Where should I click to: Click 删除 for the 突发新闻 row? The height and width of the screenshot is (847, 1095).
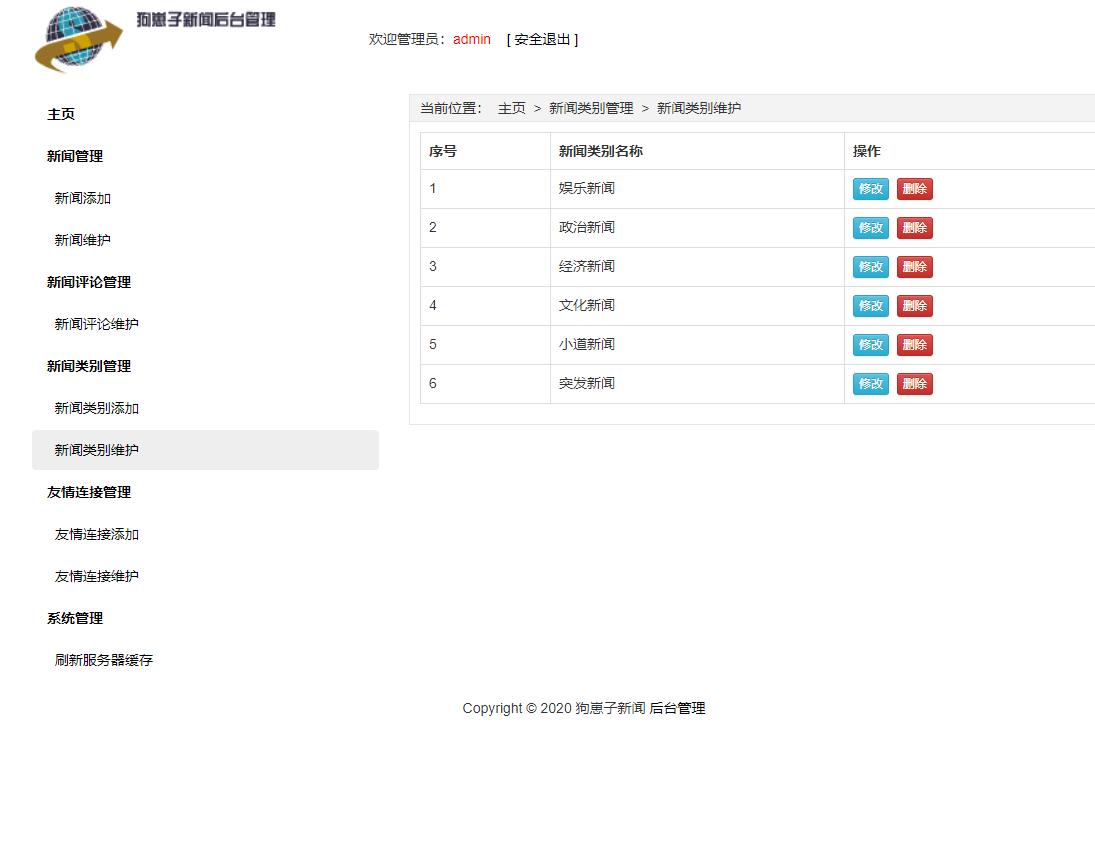point(914,383)
